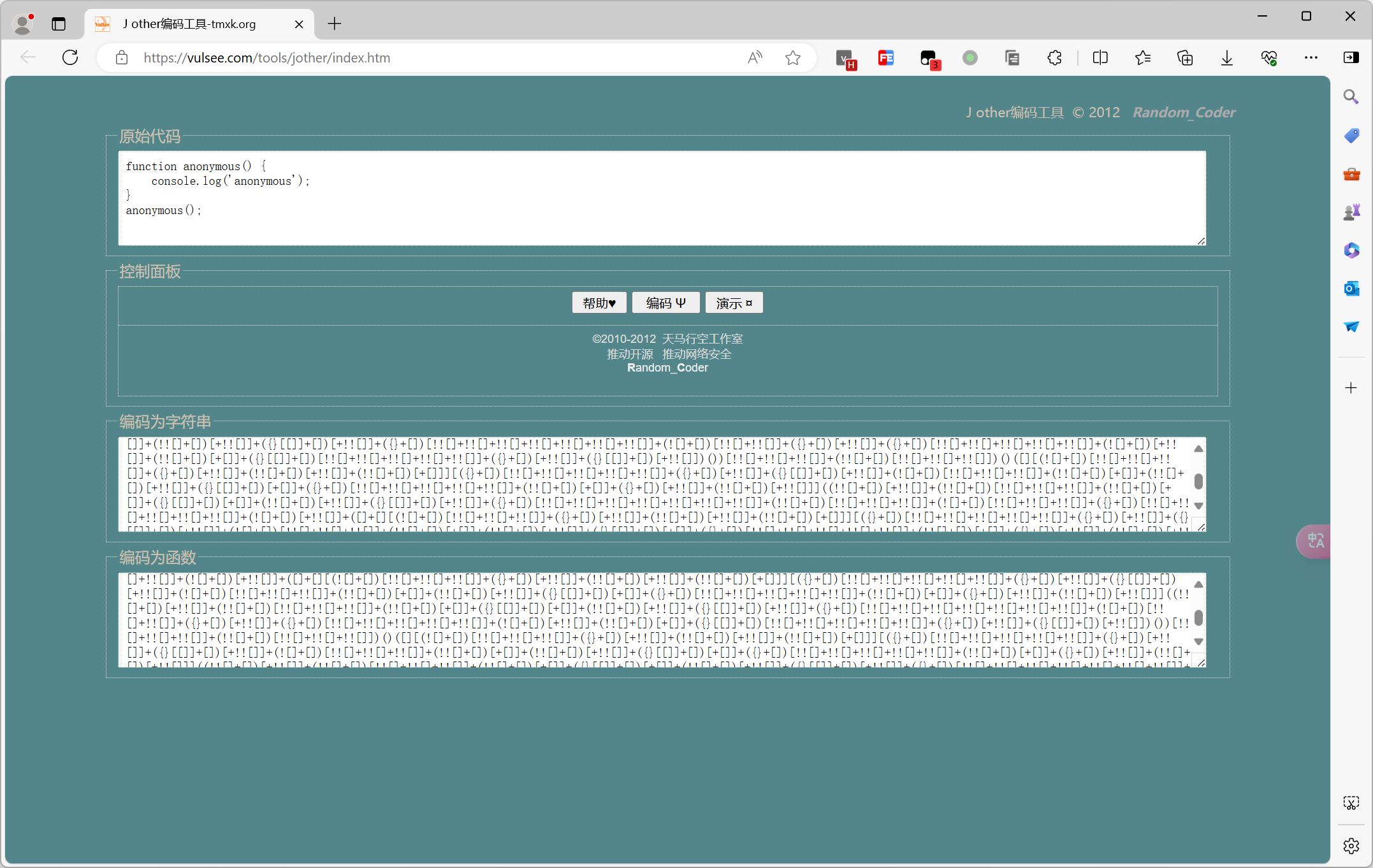The image size is (1373, 868).
Task: Open Drop via the paper plane sidebar icon
Action: (1351, 327)
